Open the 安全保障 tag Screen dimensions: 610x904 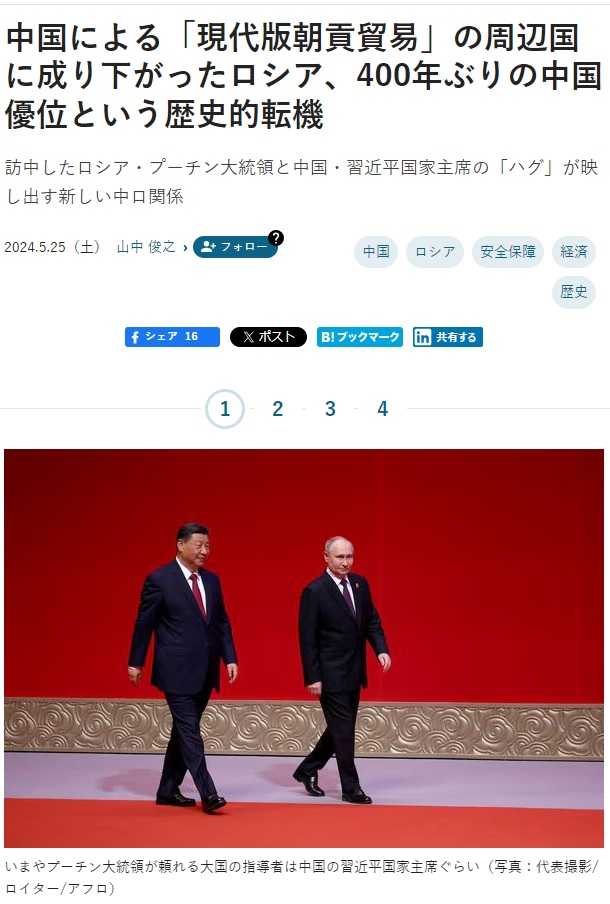pyautogui.click(x=507, y=251)
